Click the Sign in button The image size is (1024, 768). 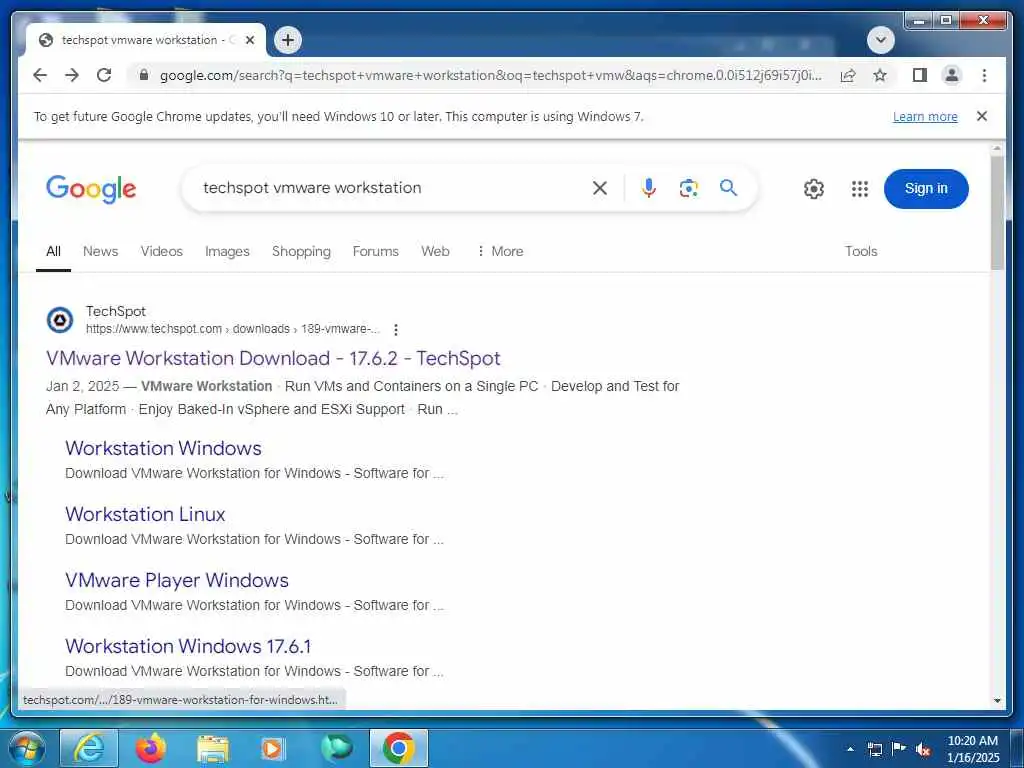(926, 189)
